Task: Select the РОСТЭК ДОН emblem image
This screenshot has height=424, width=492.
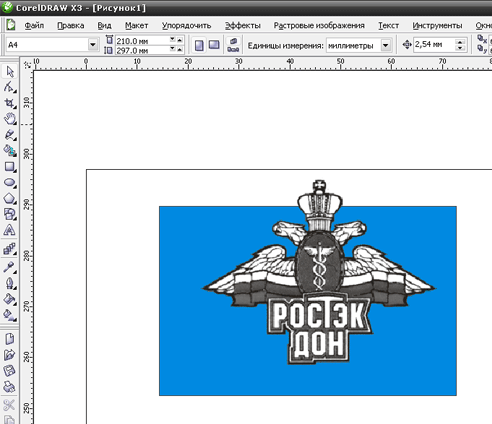Action: (319, 273)
